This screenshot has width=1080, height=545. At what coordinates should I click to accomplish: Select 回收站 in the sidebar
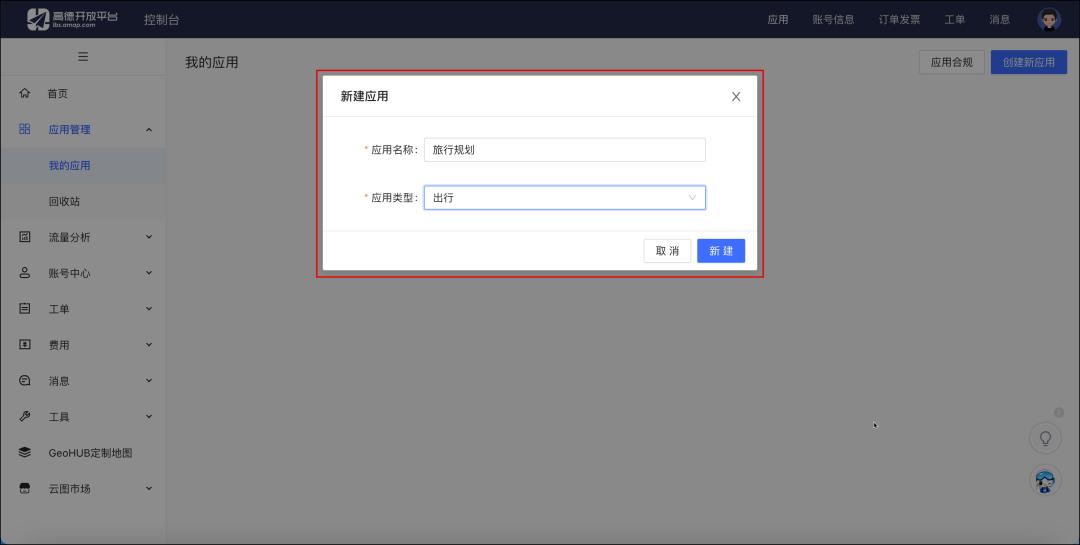[64, 201]
